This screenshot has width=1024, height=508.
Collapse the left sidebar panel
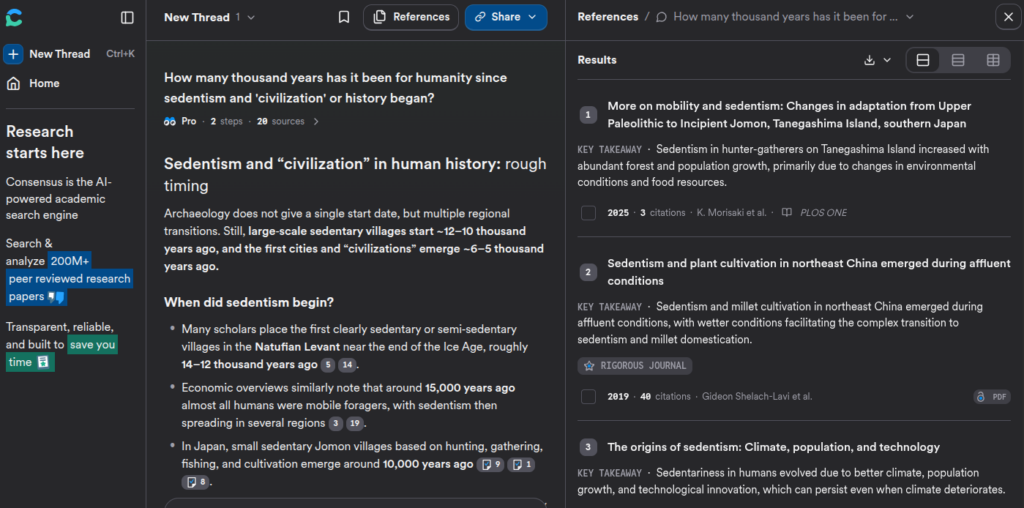click(127, 17)
